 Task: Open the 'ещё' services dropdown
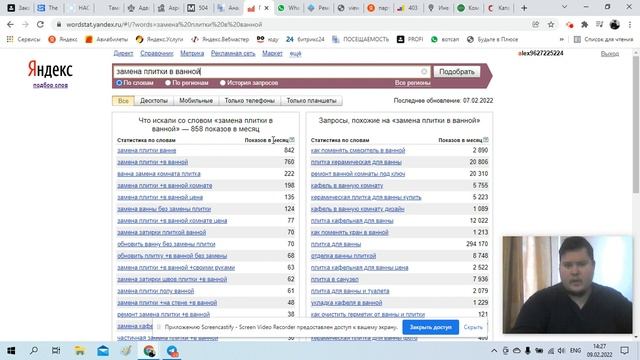[295, 53]
